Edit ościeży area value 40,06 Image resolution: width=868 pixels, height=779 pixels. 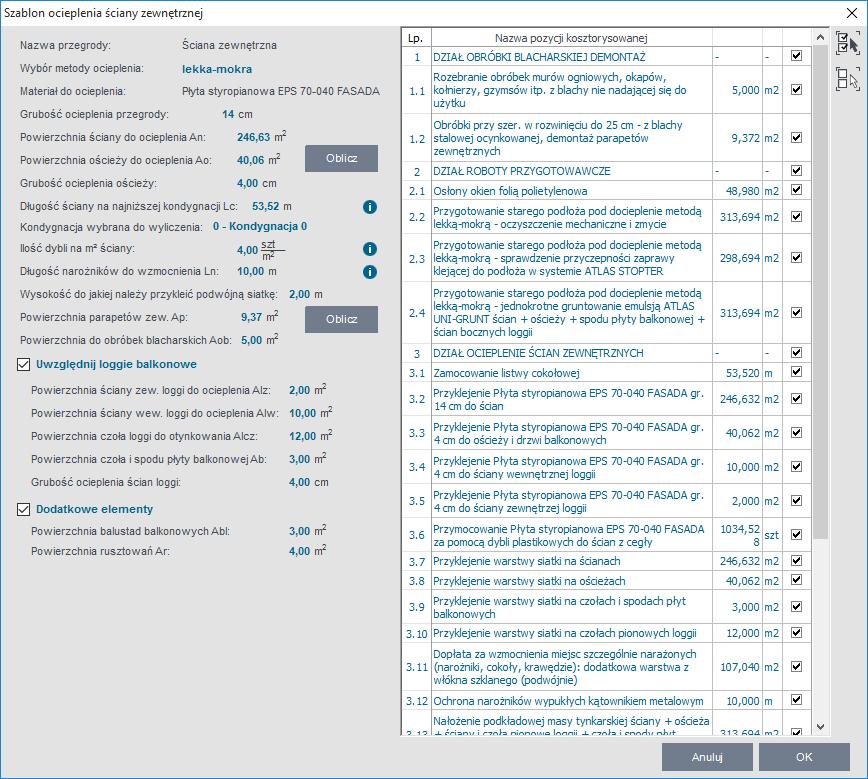tap(251, 161)
